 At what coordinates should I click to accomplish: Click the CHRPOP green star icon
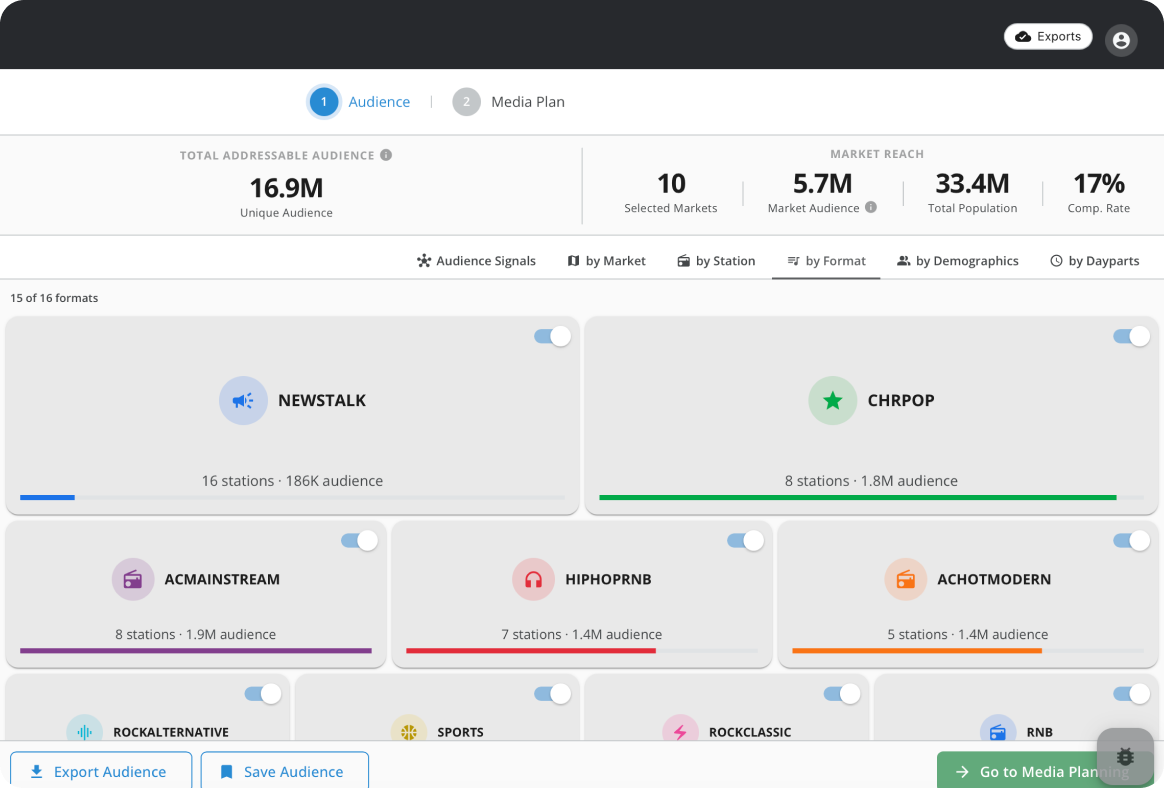pos(833,400)
